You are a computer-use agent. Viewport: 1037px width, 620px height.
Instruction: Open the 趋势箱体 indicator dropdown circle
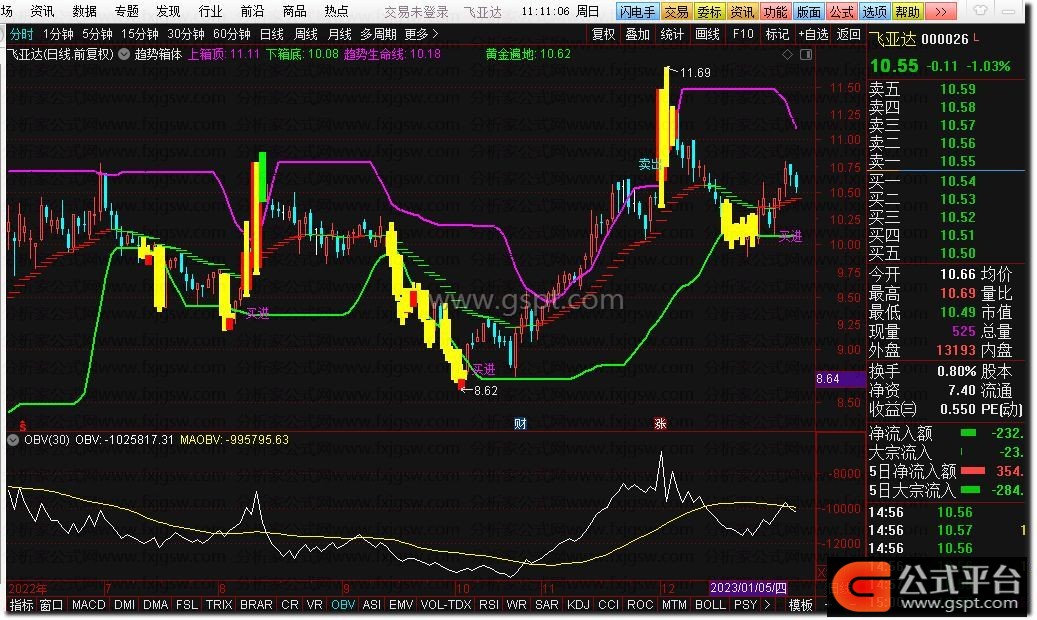(x=124, y=54)
